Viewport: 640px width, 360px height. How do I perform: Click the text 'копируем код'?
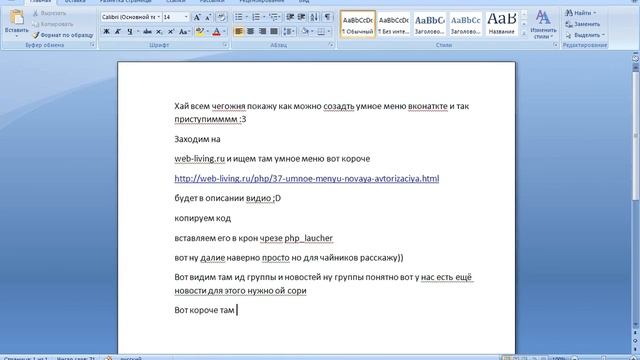coord(202,218)
